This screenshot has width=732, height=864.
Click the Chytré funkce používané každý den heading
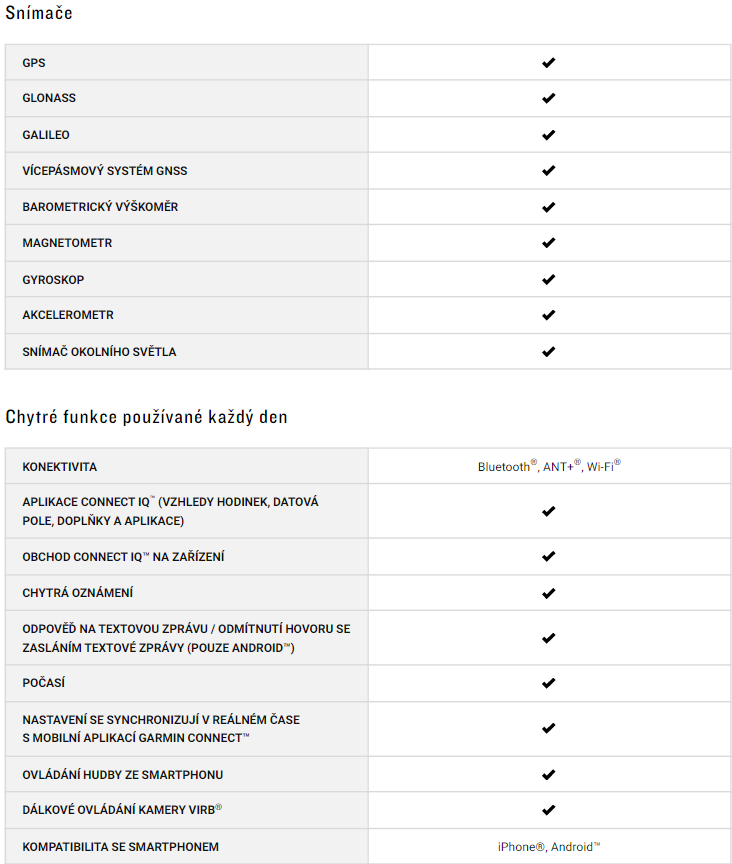(147, 417)
